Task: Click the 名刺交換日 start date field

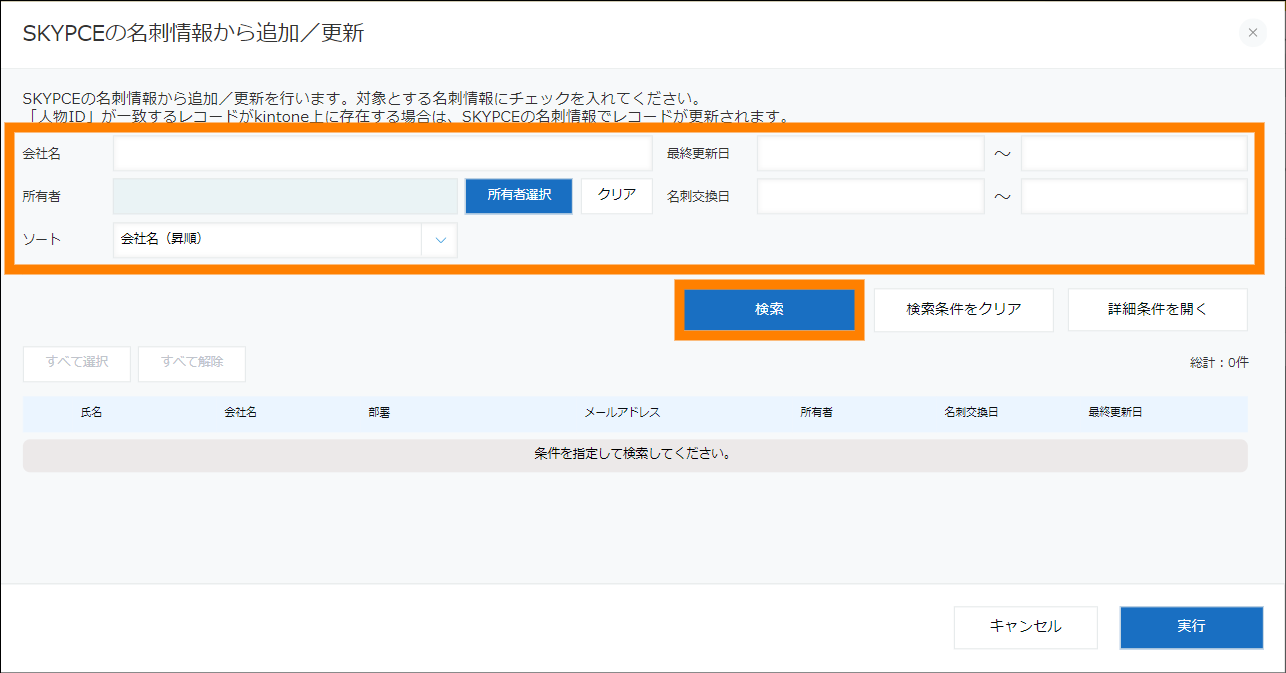Action: [870, 197]
